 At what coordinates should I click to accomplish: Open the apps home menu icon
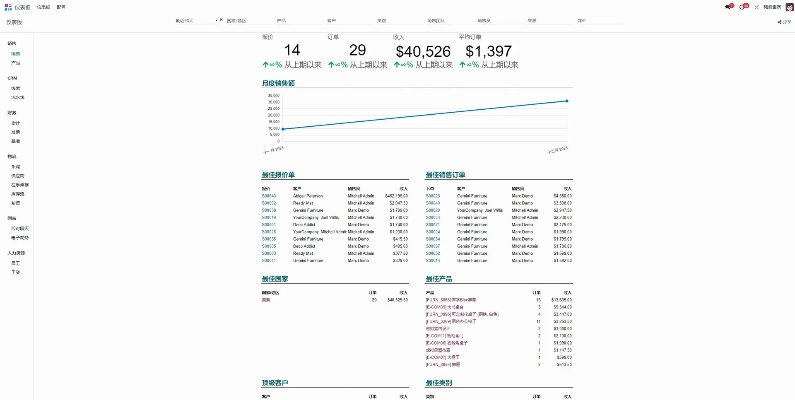(8, 6)
